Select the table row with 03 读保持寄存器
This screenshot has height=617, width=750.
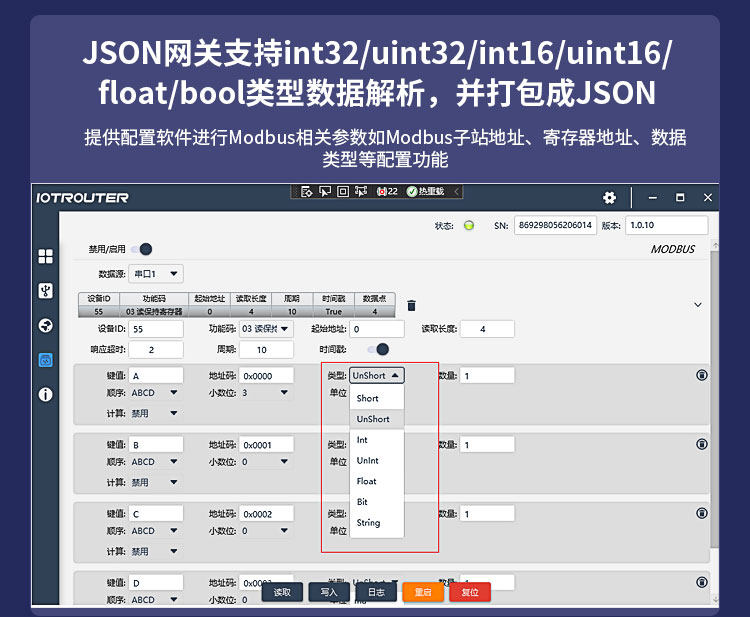pos(237,311)
